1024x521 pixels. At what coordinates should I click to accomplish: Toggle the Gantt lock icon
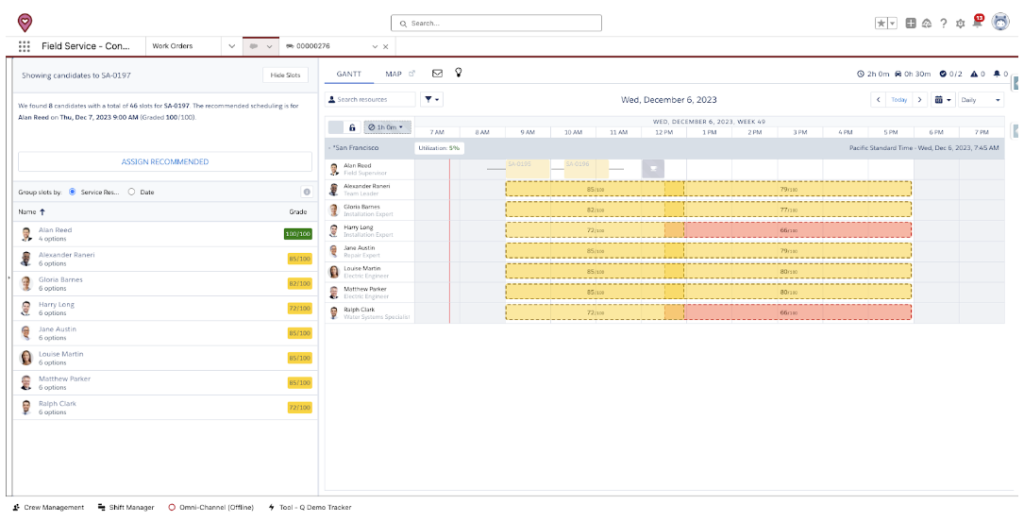point(352,127)
